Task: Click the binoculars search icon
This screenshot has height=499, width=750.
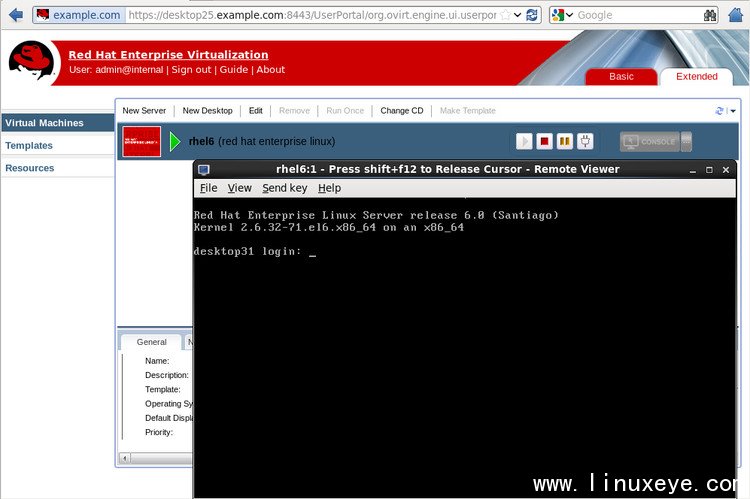Action: pos(710,15)
